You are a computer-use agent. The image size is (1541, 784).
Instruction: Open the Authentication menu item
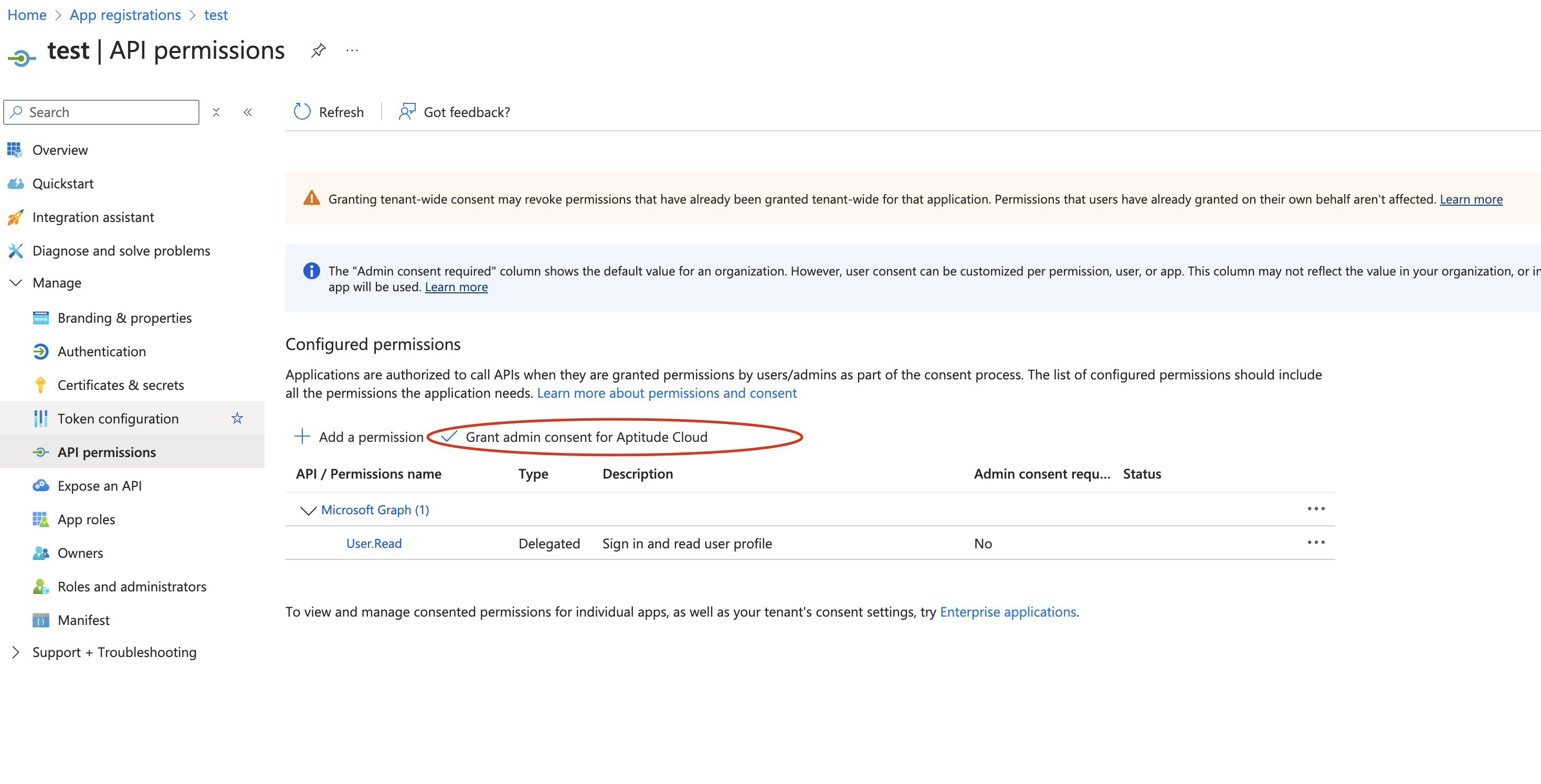coord(101,352)
